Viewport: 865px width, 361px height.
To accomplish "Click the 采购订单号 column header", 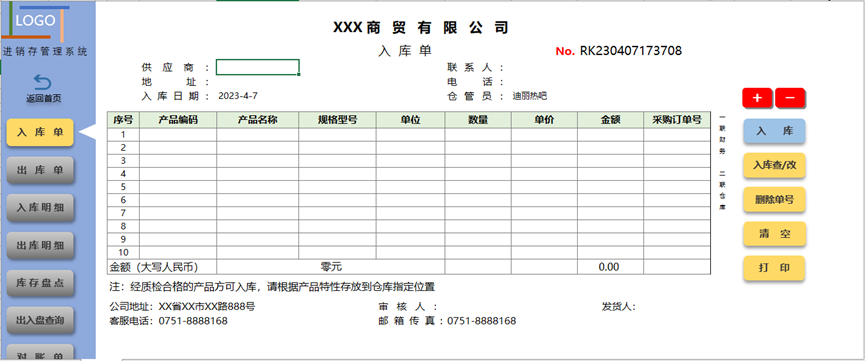I will [677, 120].
